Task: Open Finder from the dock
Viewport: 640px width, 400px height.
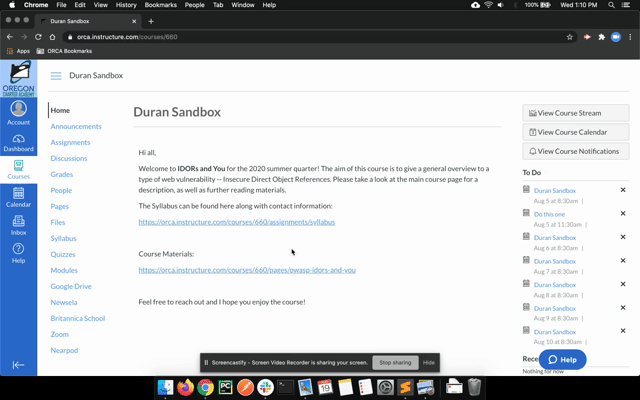Action: click(x=166, y=387)
